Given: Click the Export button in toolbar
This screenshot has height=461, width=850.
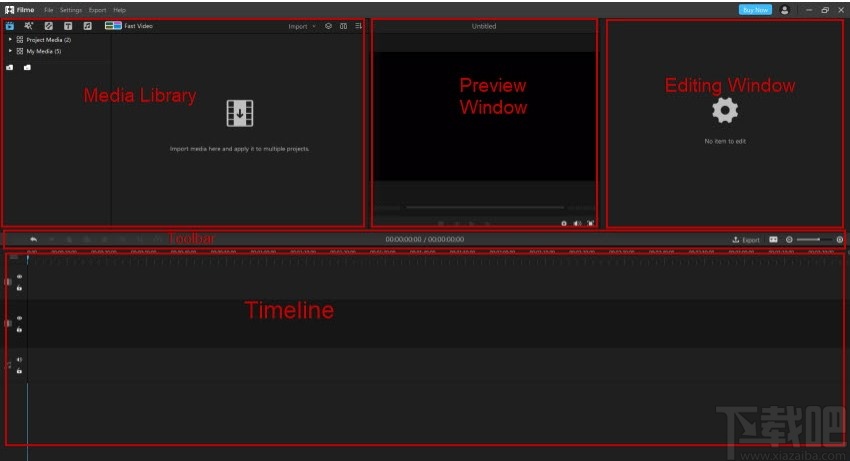Looking at the screenshot, I should pos(746,239).
